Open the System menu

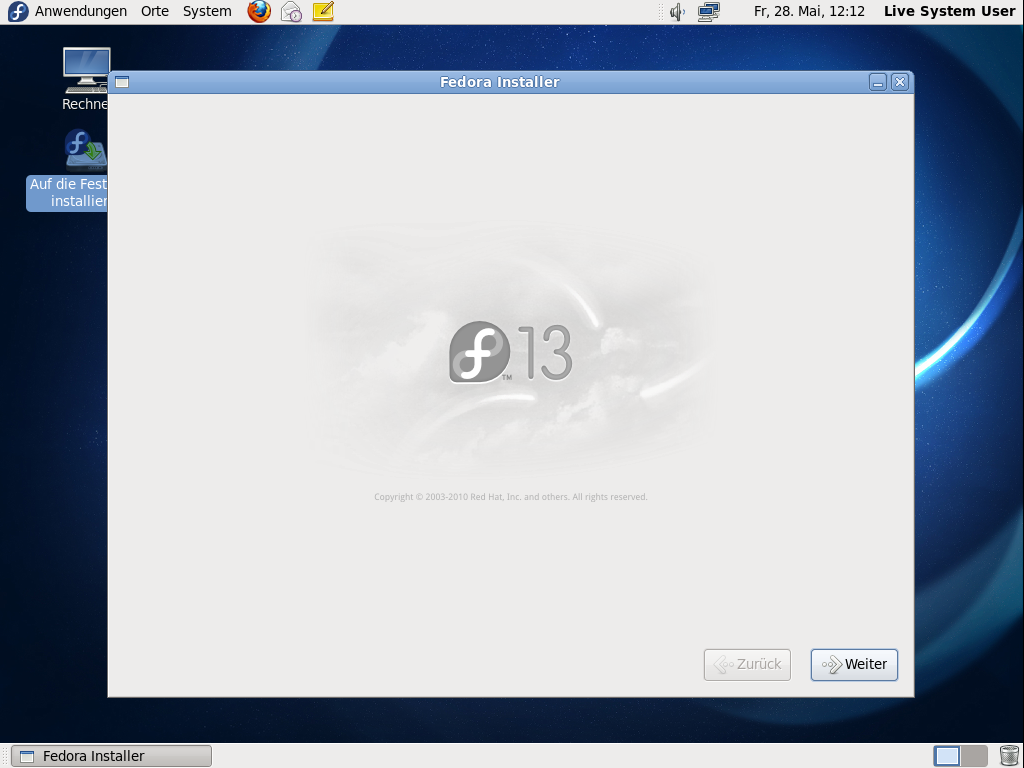(207, 11)
